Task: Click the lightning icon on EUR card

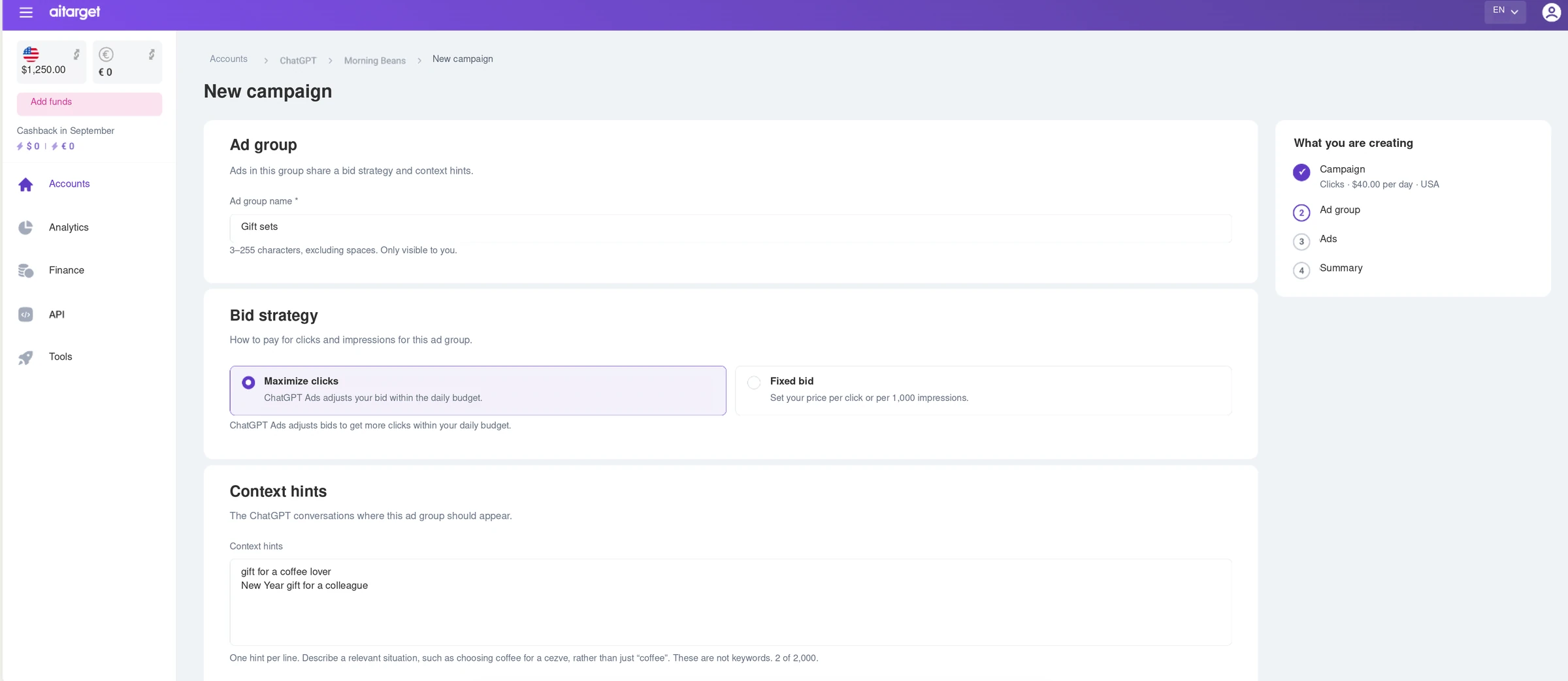Action: (x=152, y=54)
